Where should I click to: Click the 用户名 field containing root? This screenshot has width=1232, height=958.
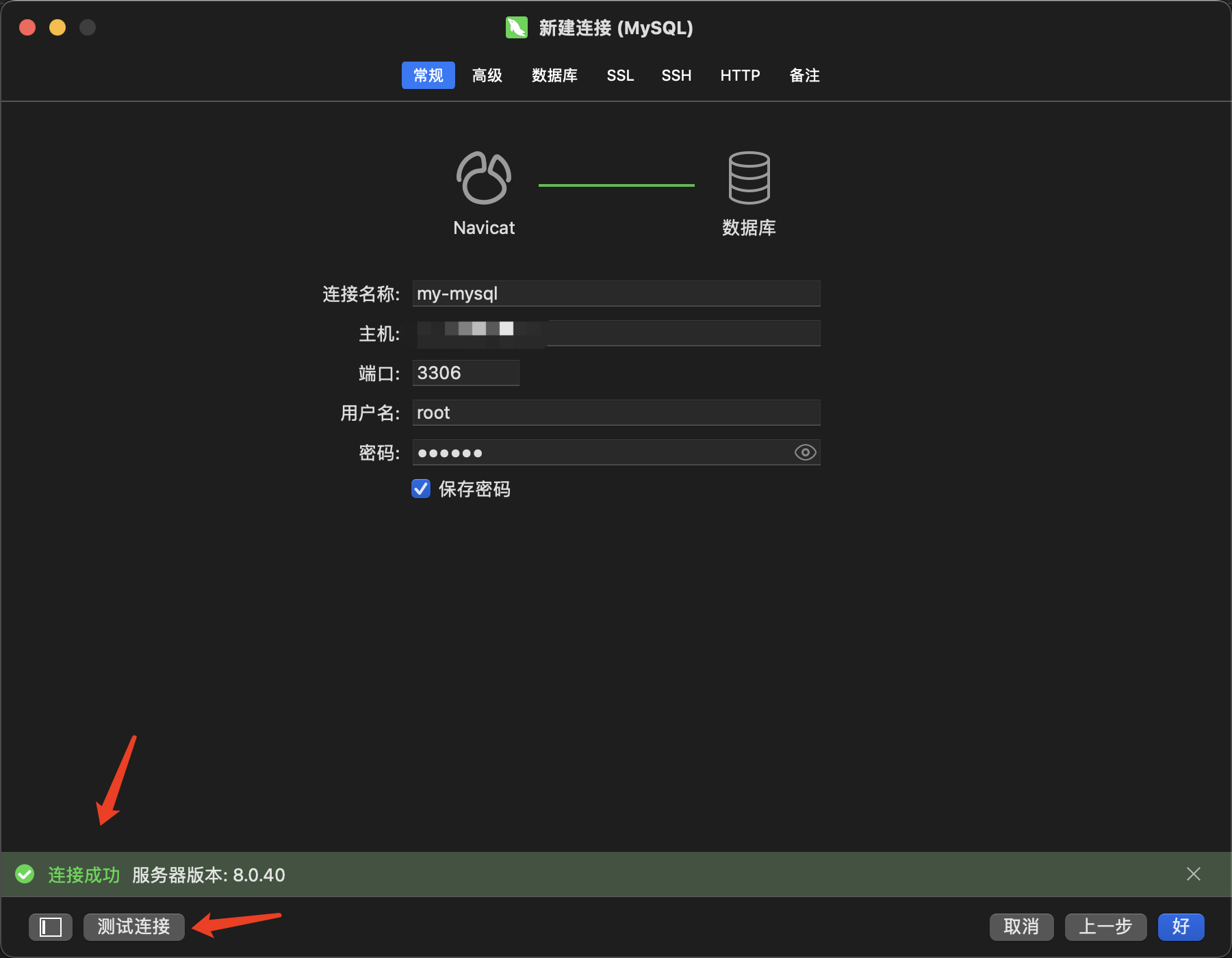616,413
